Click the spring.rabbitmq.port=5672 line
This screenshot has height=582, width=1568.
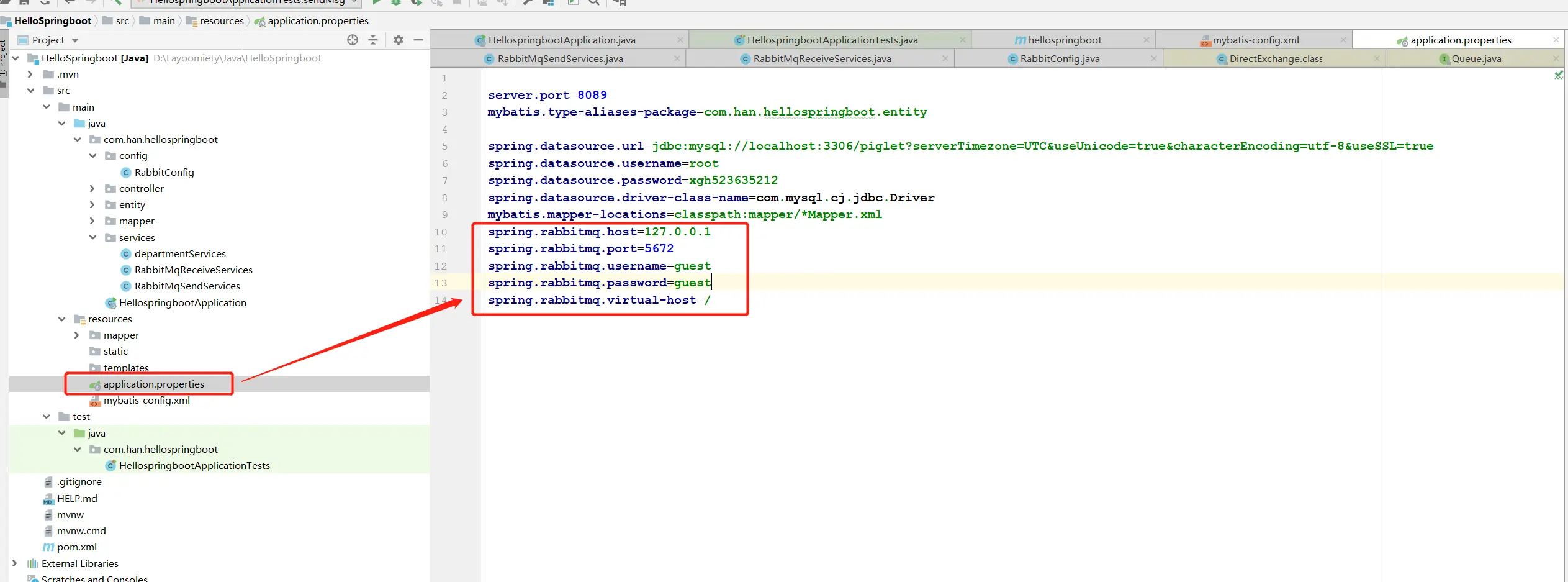tap(581, 248)
